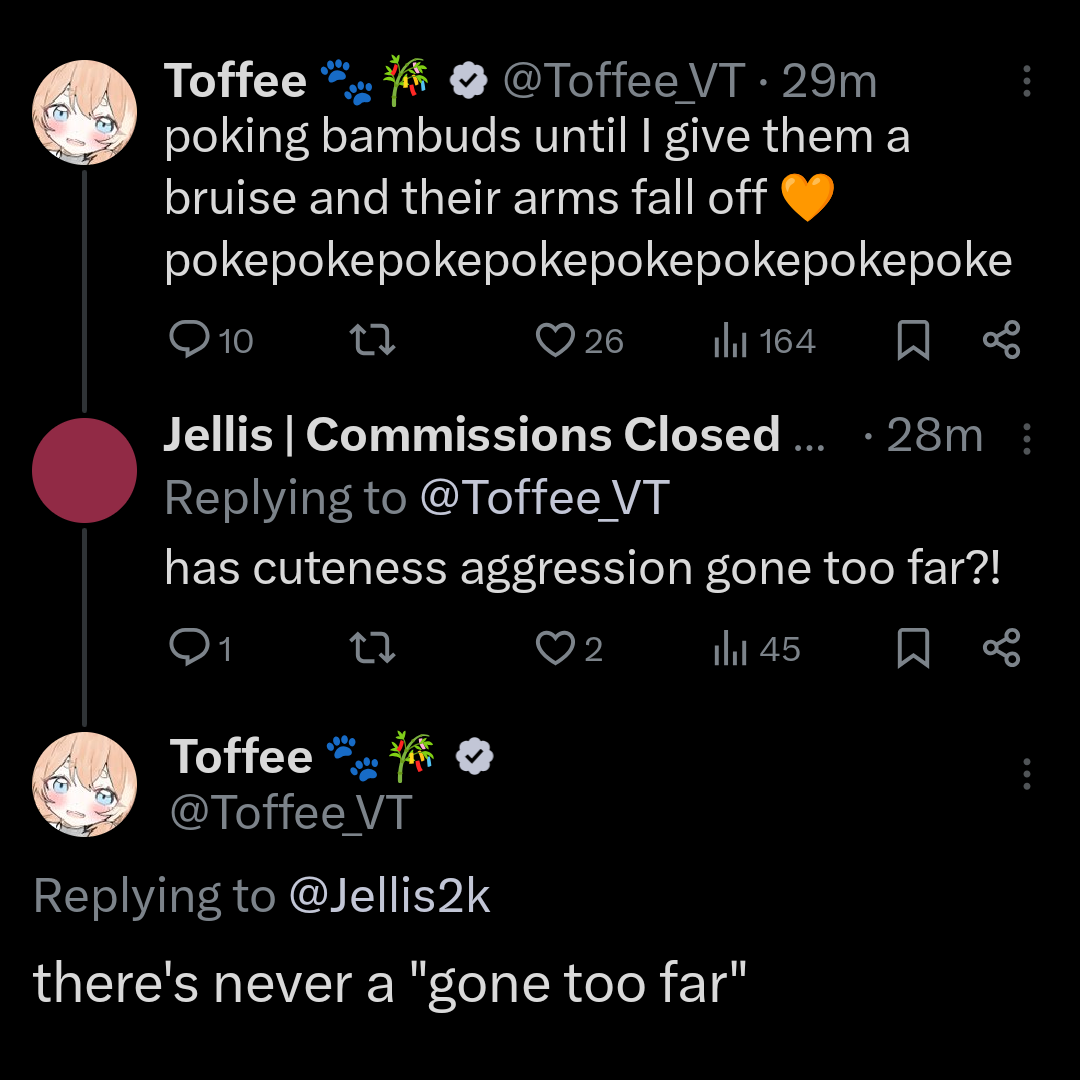This screenshot has height=1080, width=1080.
Task: Open more options for Toffee's first tweet
Action: [1026, 82]
